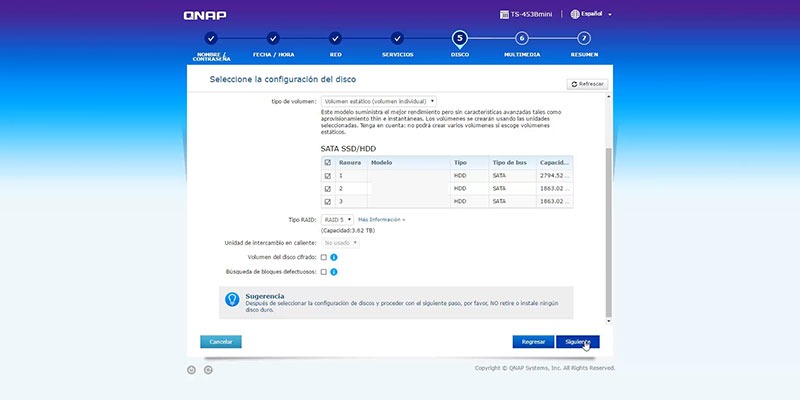Screen dimensions: 800x400
Task: Click the scrollbar up arrow
Action: click(608, 97)
